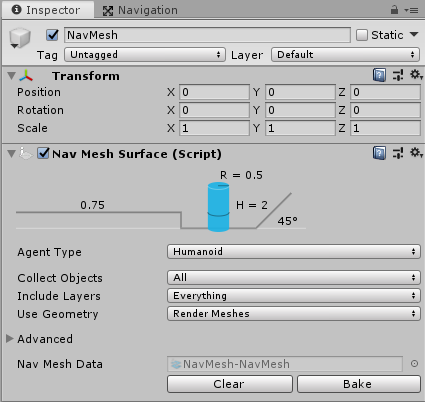Click the Rotation Y field
The width and height of the screenshot is (425, 402).
click(x=300, y=110)
